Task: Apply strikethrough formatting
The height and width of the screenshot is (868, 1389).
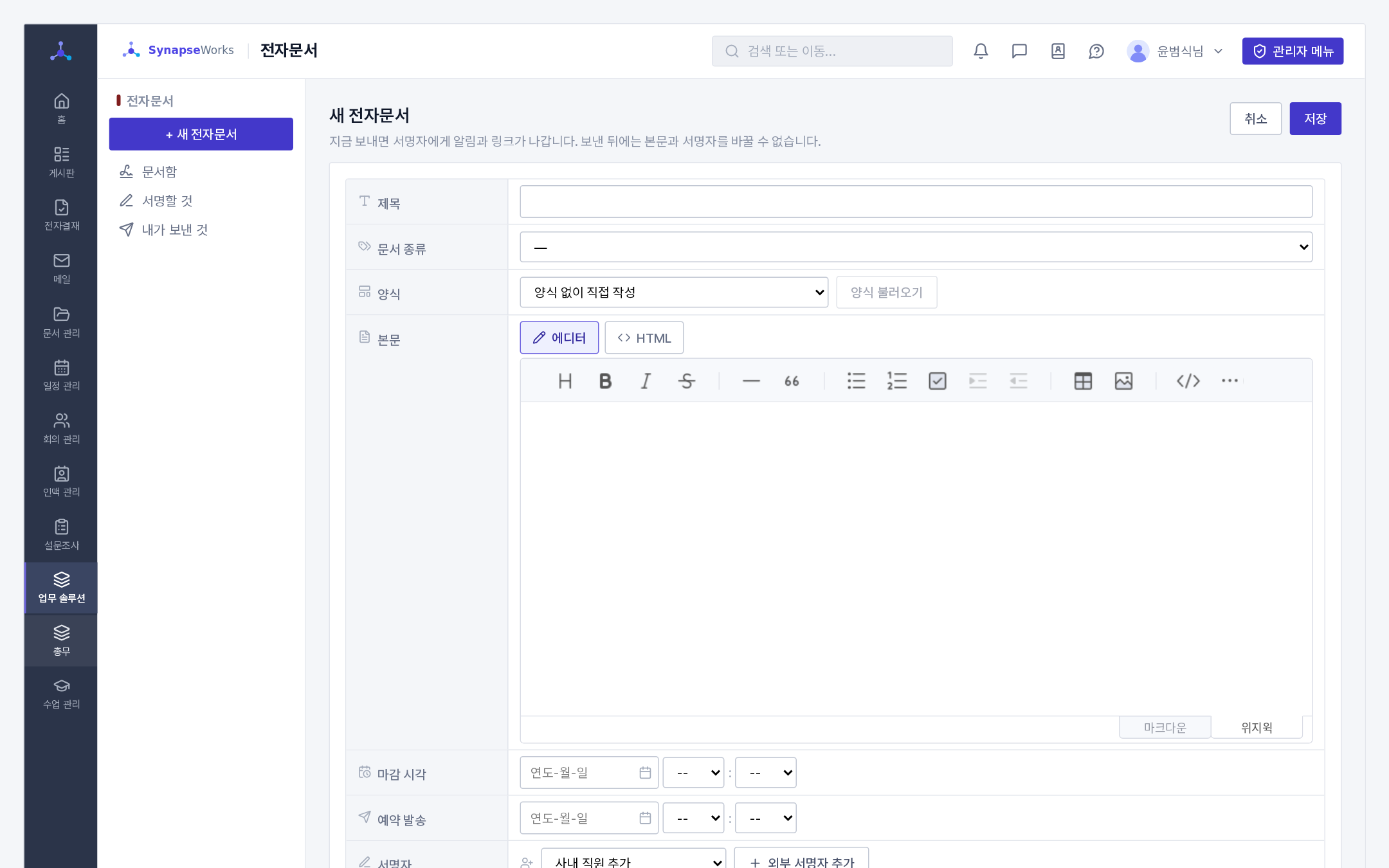Action: pyautogui.click(x=686, y=381)
